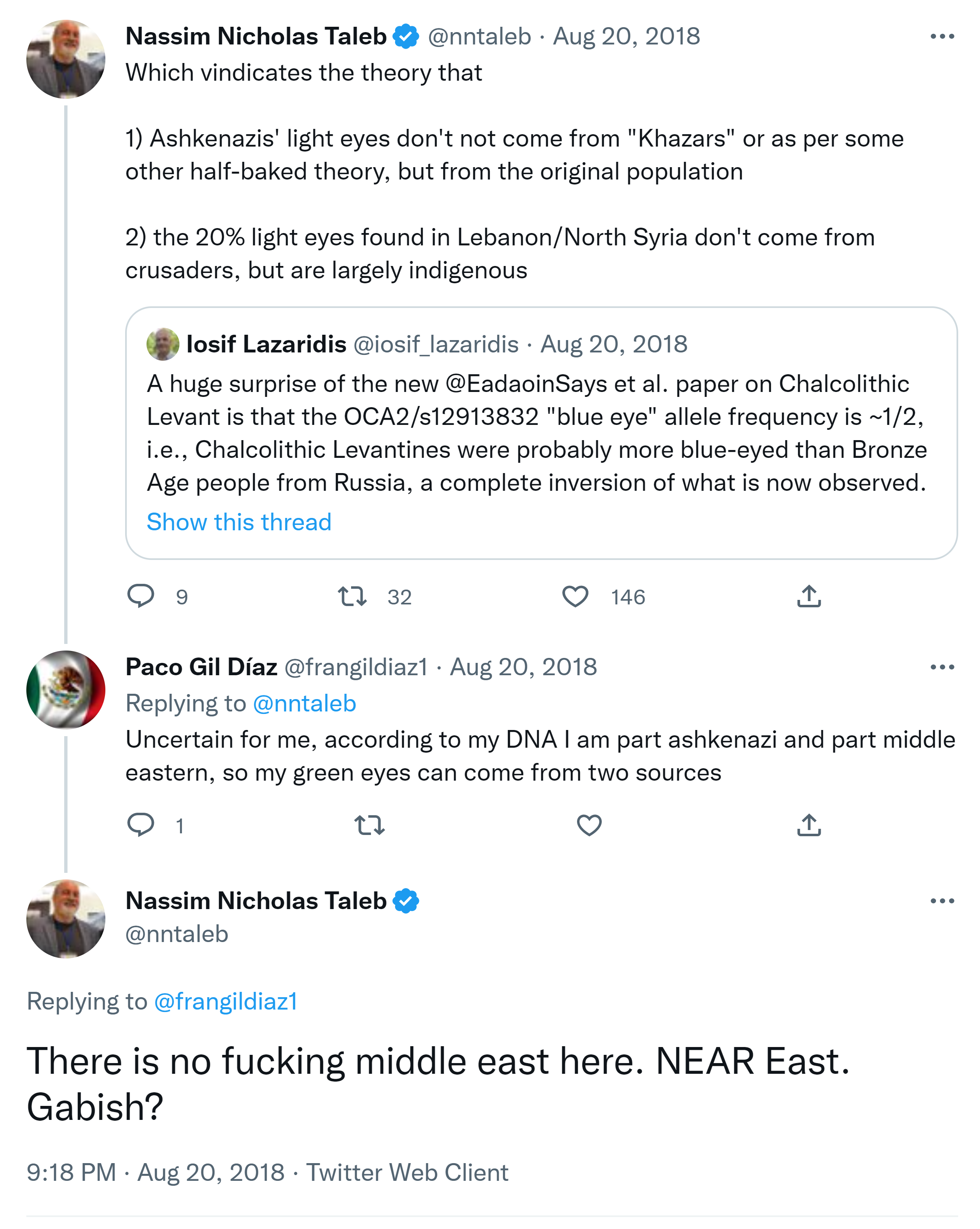This screenshot has width=980, height=1229.
Task: Like Paco Gil Díaz's reply
Action: pos(589,825)
